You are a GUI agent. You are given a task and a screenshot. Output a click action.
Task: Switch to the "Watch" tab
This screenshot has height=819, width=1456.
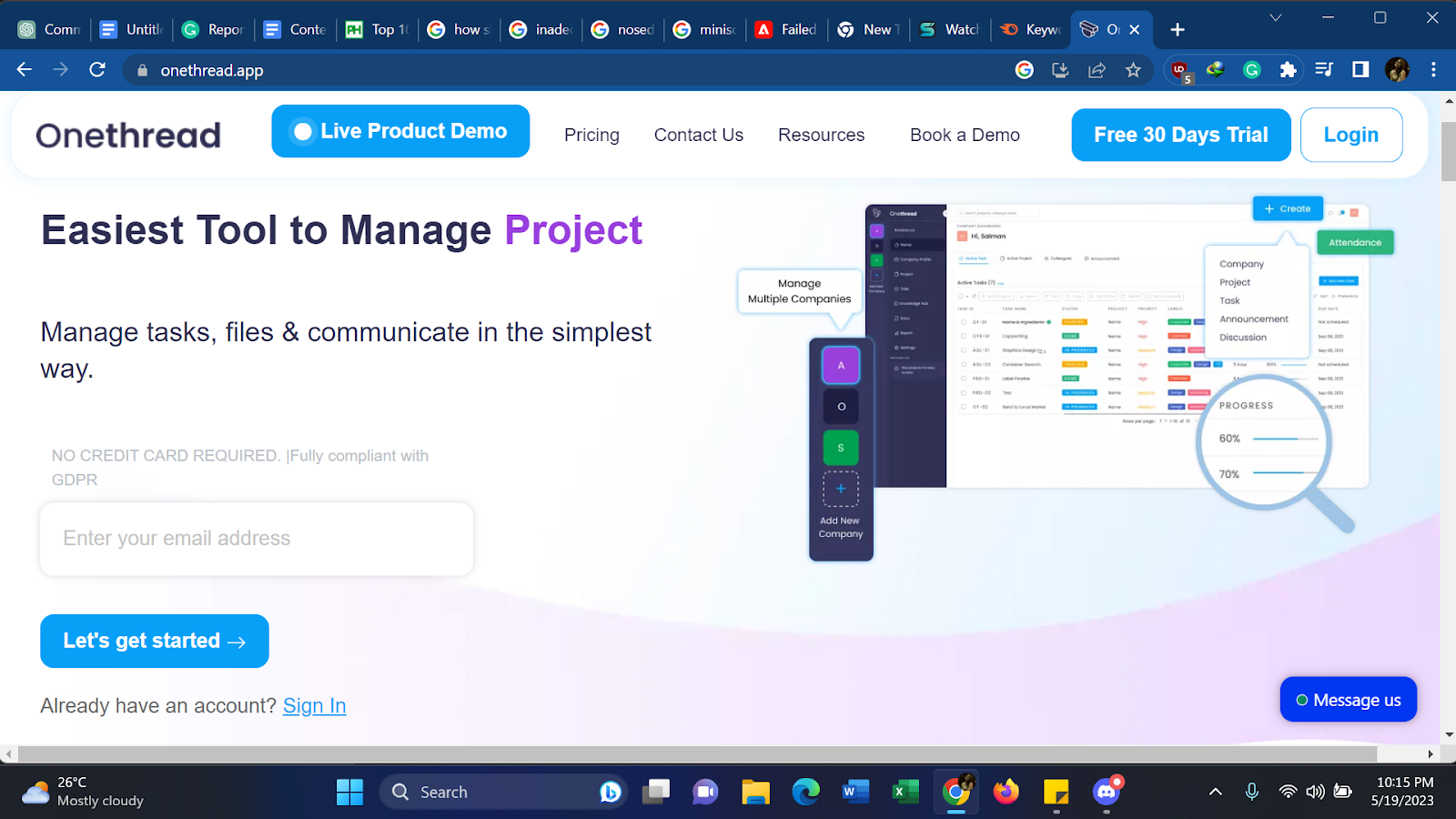(x=951, y=30)
